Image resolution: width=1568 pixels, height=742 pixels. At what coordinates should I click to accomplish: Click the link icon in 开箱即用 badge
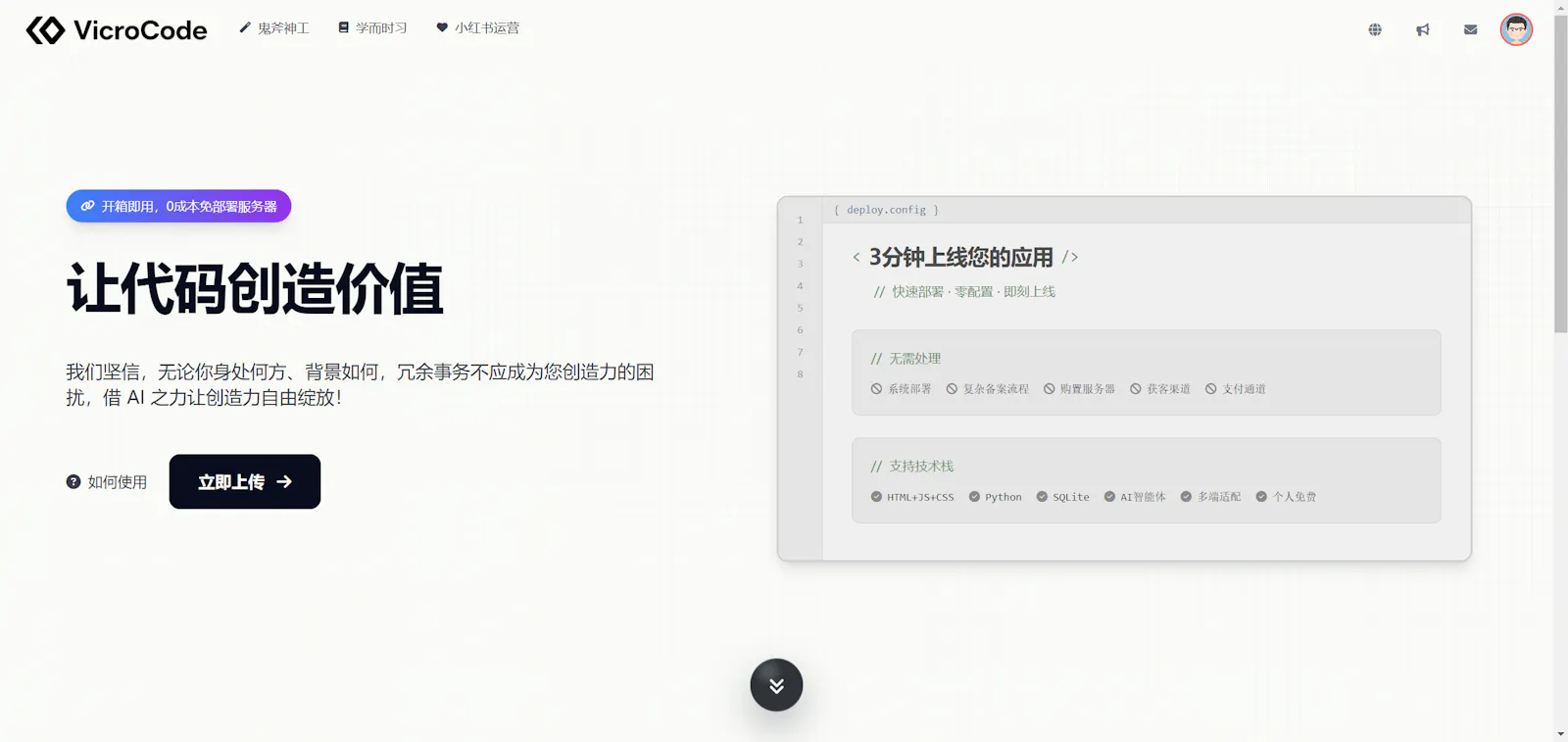point(87,206)
